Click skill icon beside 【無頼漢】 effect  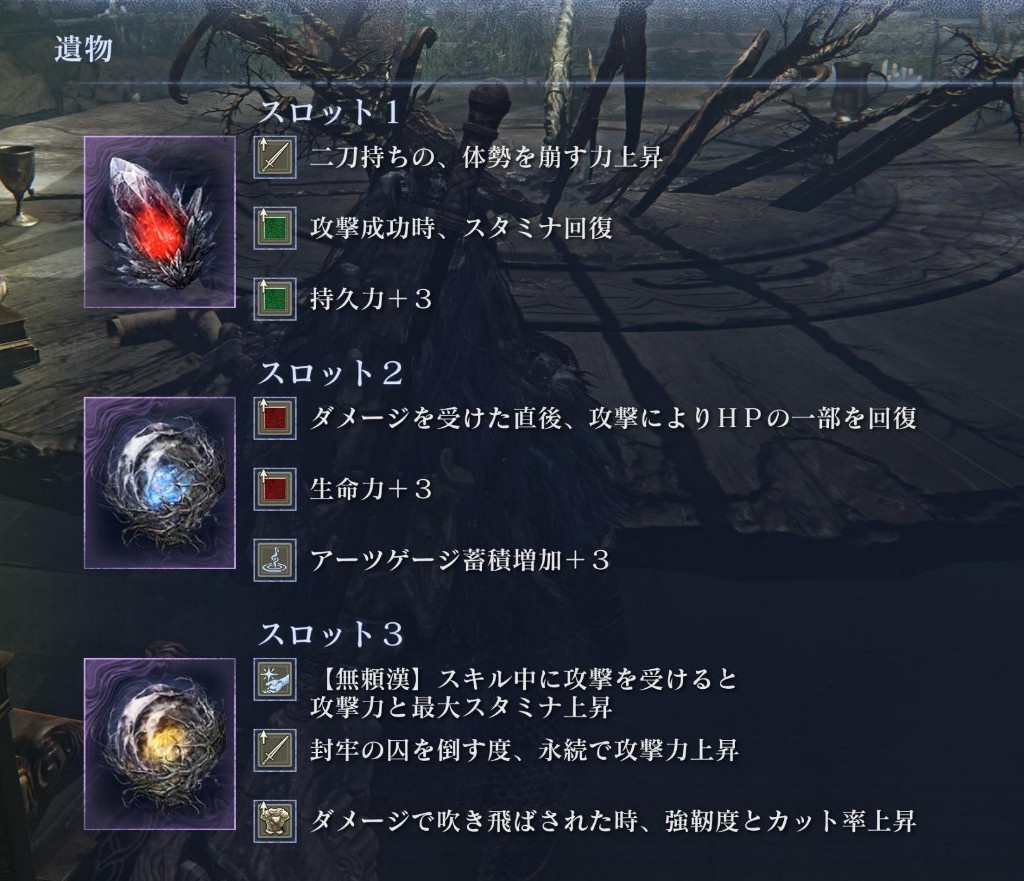tap(275, 680)
